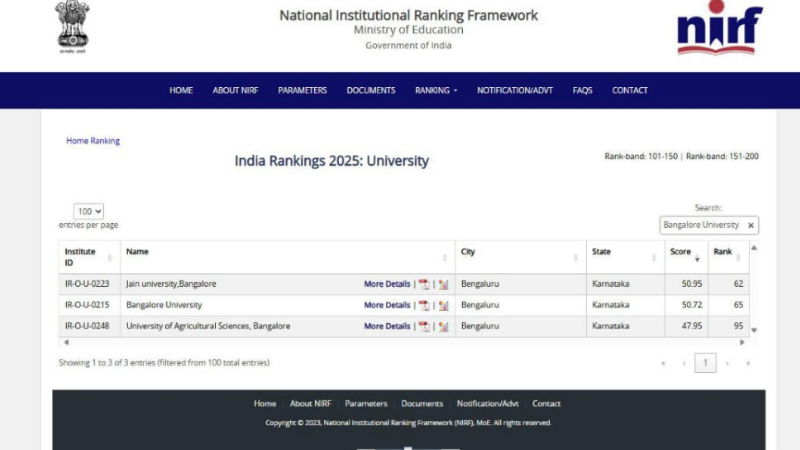800x450 pixels.
Task: Sort table by Name column arrows
Action: (x=444, y=258)
